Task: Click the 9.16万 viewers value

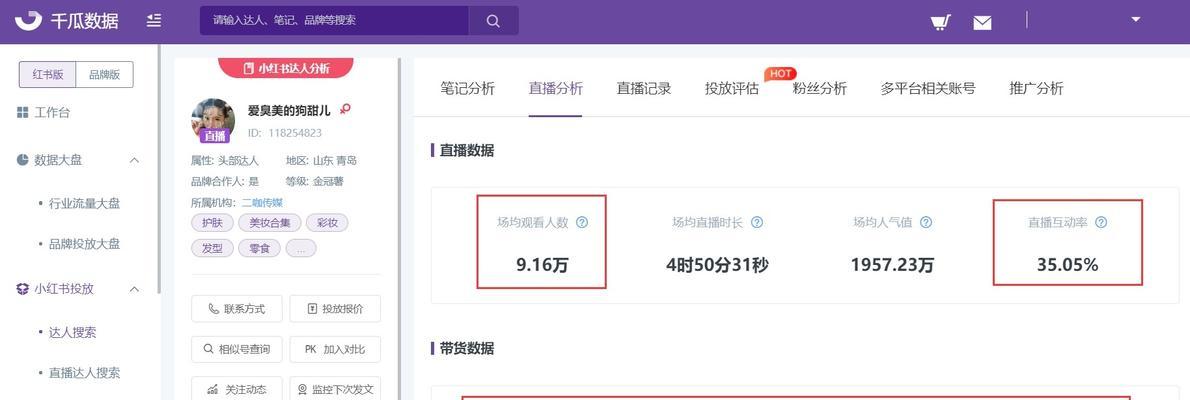Action: [542, 265]
